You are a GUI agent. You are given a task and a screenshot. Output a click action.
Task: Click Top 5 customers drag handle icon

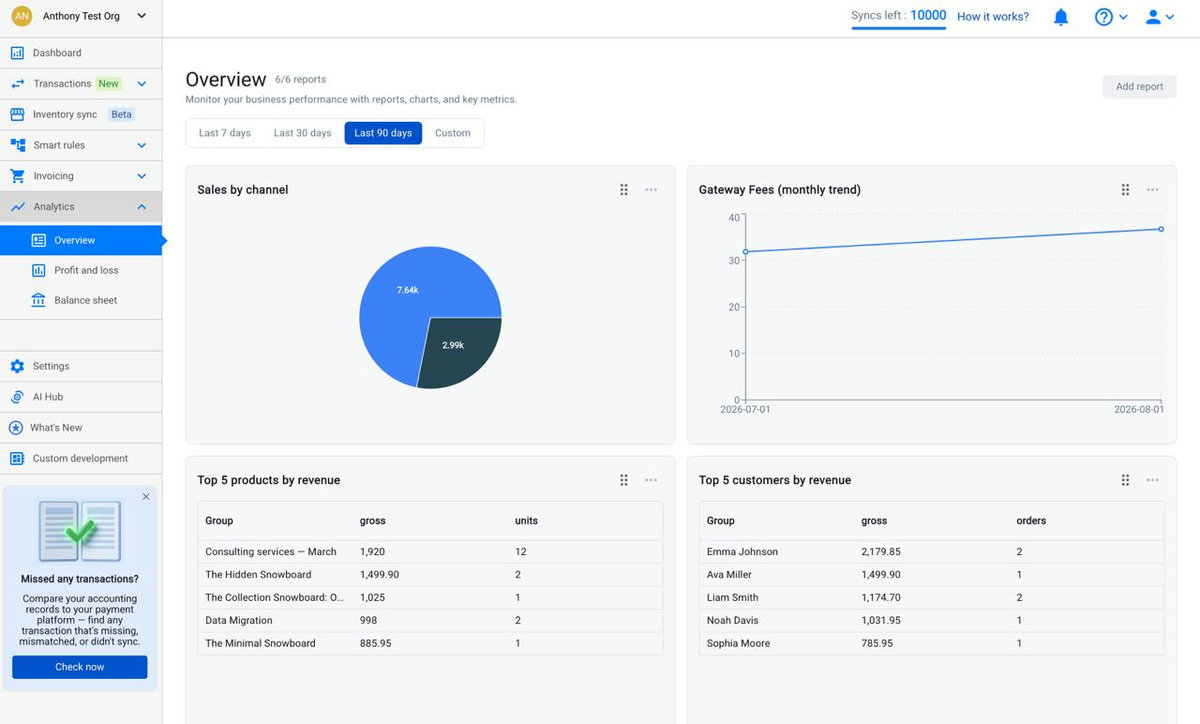point(1125,480)
